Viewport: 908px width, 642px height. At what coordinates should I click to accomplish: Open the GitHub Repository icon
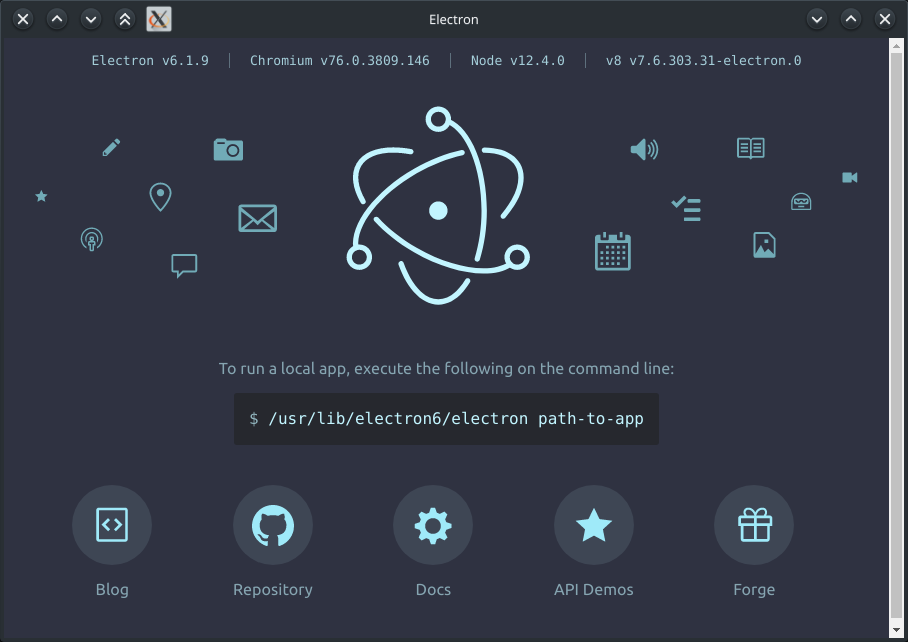pyautogui.click(x=273, y=524)
